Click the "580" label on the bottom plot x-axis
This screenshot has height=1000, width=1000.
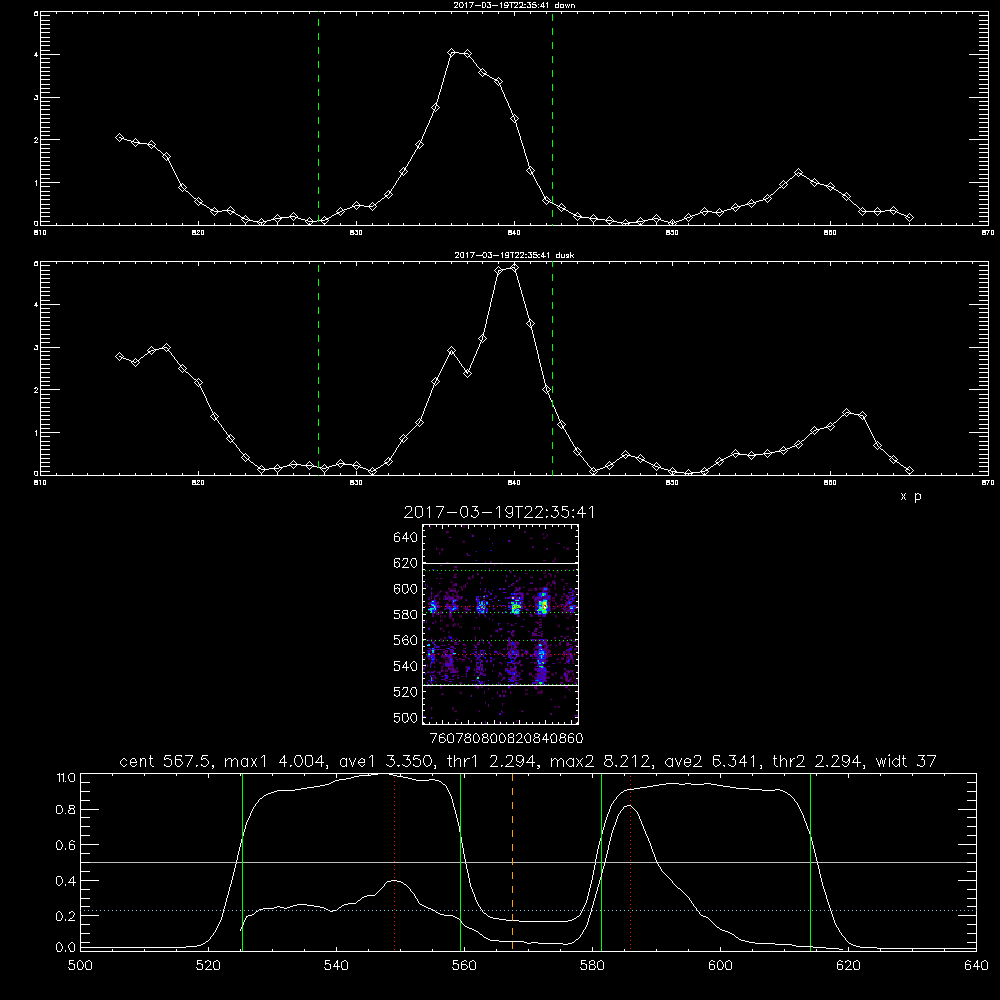click(x=592, y=966)
